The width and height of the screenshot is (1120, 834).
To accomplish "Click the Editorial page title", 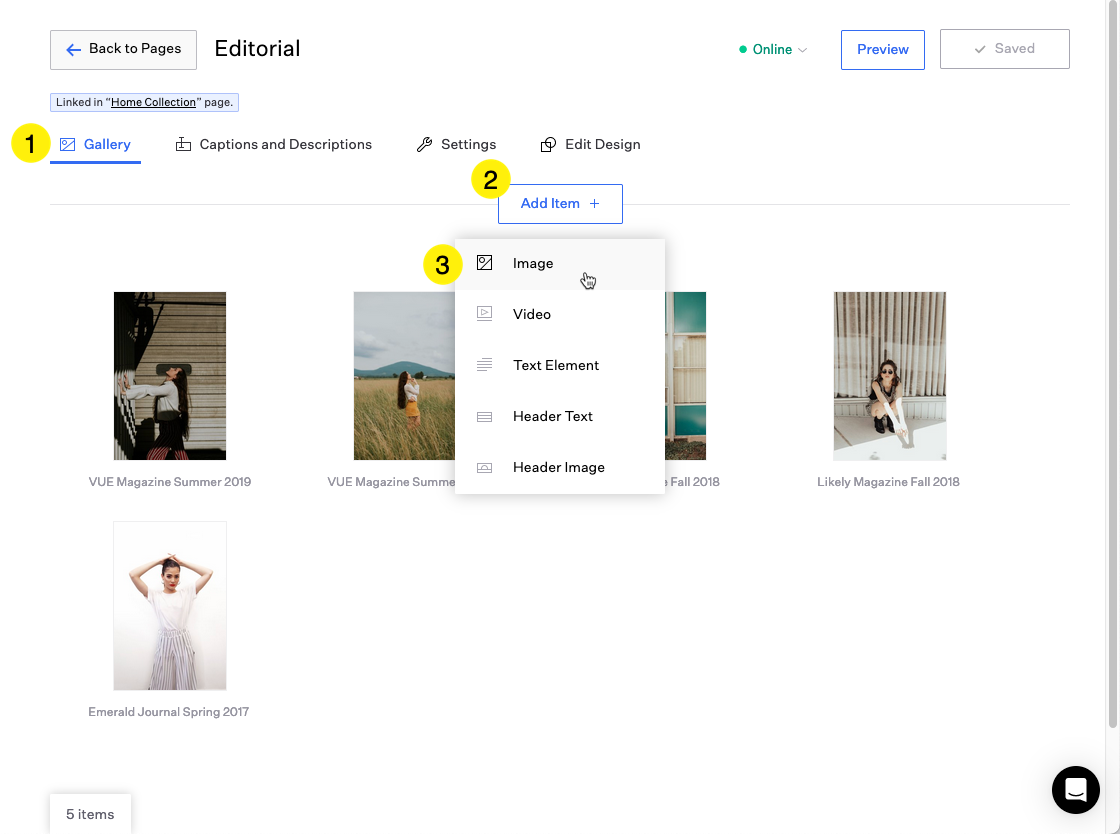I will (x=257, y=49).
